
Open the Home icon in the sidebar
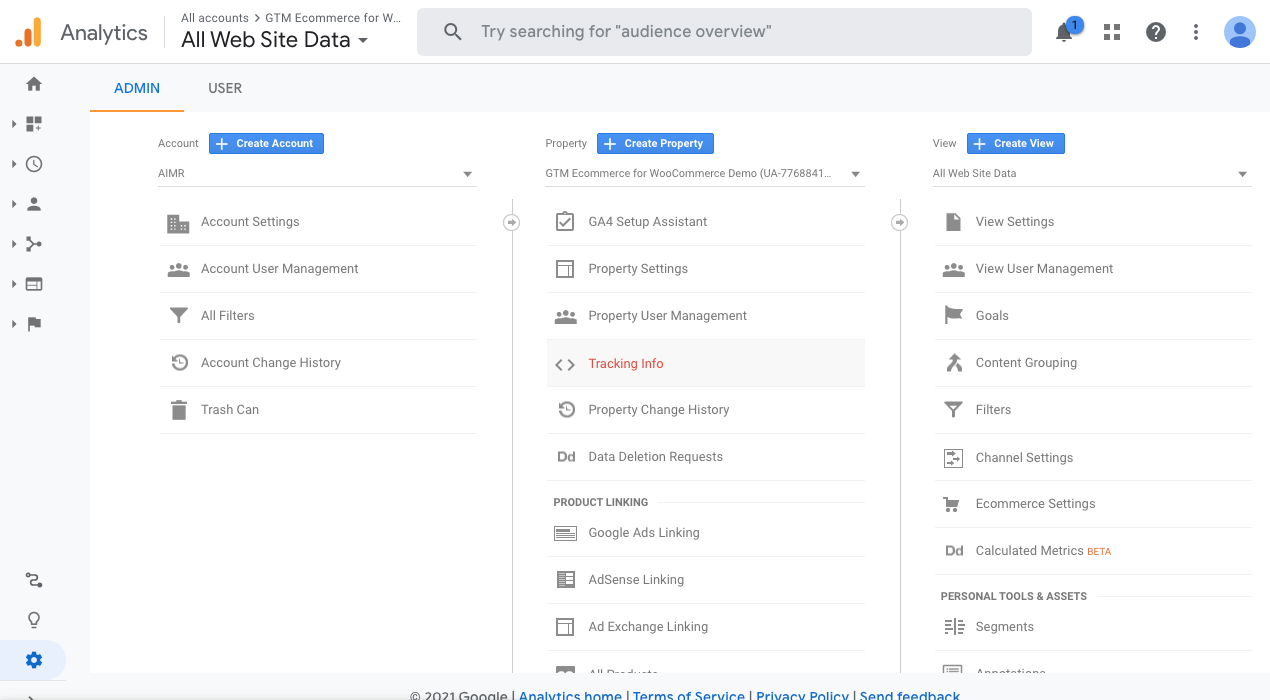pyautogui.click(x=34, y=84)
